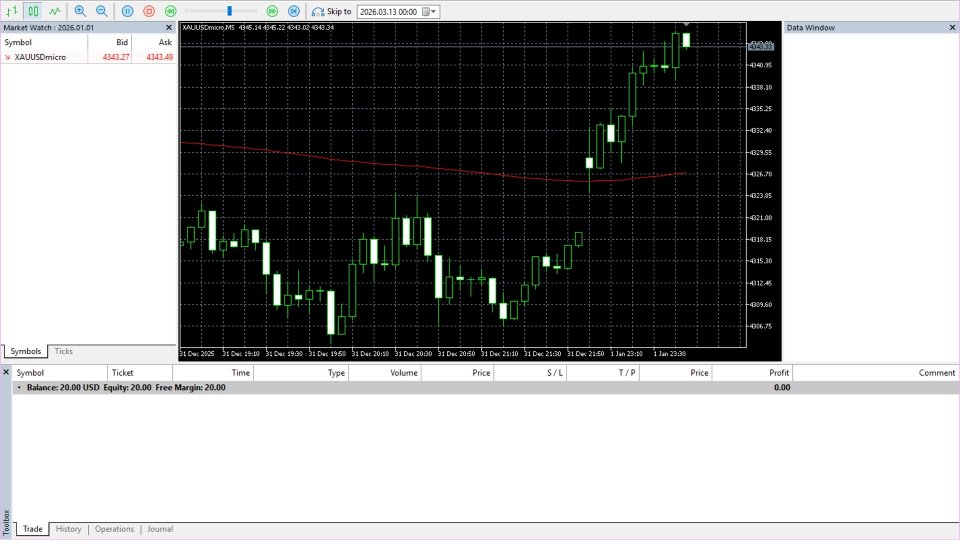Close the Data Window panel

(x=952, y=28)
